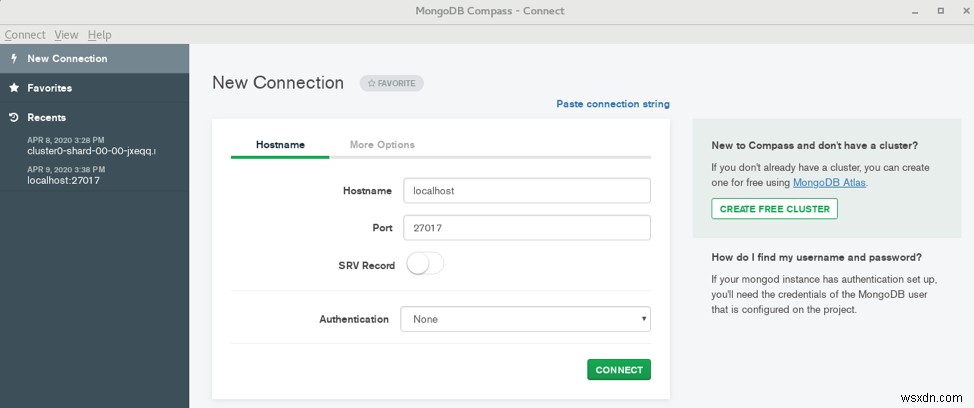Image resolution: width=974 pixels, height=408 pixels.
Task: Follow the Paste connection string link
Action: point(612,104)
